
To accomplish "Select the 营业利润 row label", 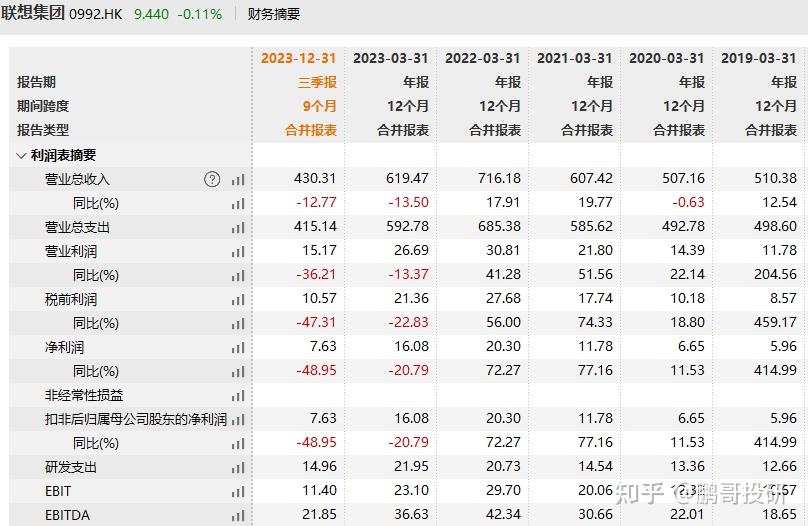I will [x=71, y=251].
